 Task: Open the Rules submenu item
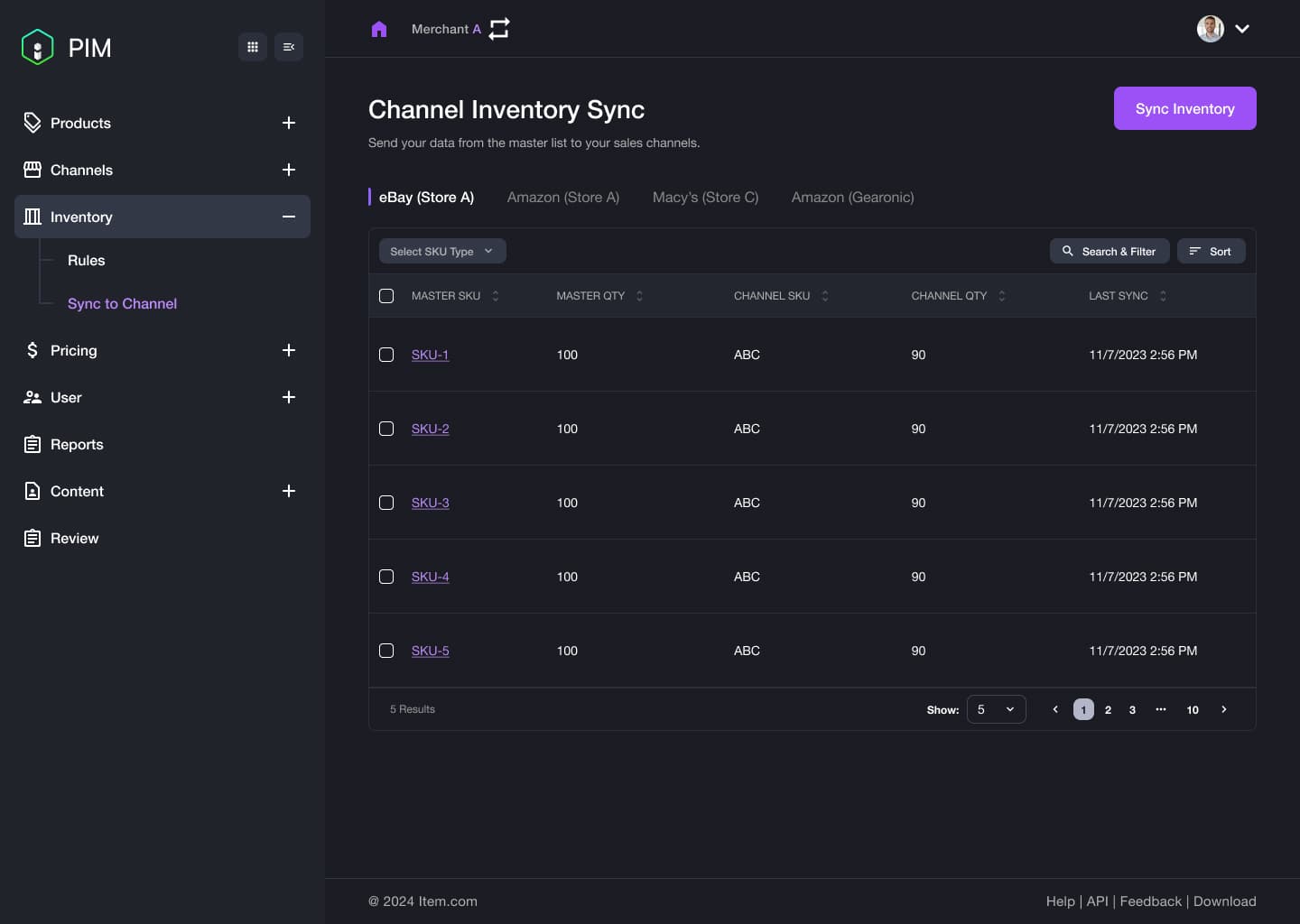pos(86,260)
